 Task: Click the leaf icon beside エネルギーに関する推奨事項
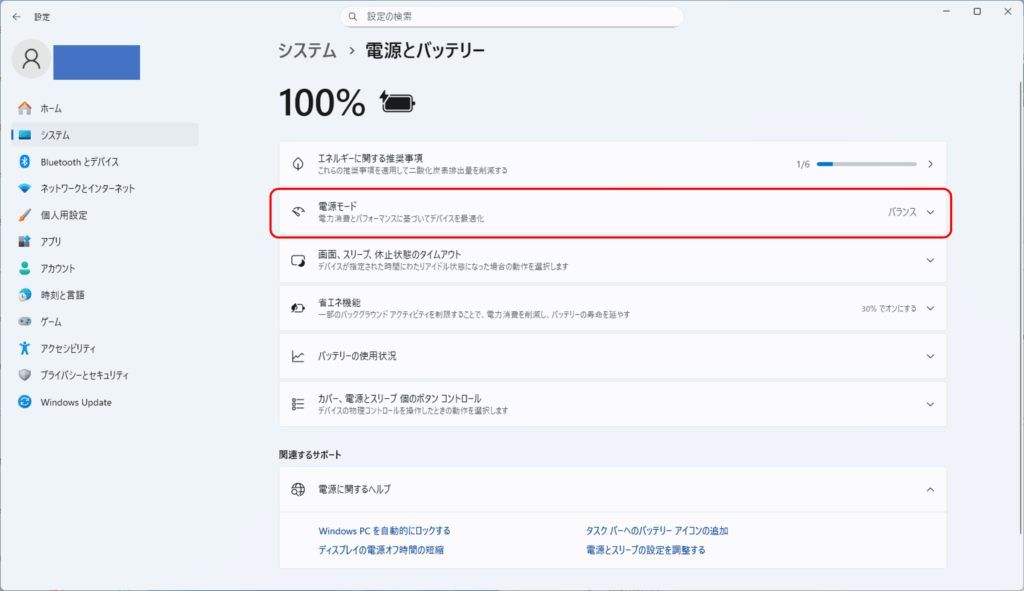[x=297, y=164]
